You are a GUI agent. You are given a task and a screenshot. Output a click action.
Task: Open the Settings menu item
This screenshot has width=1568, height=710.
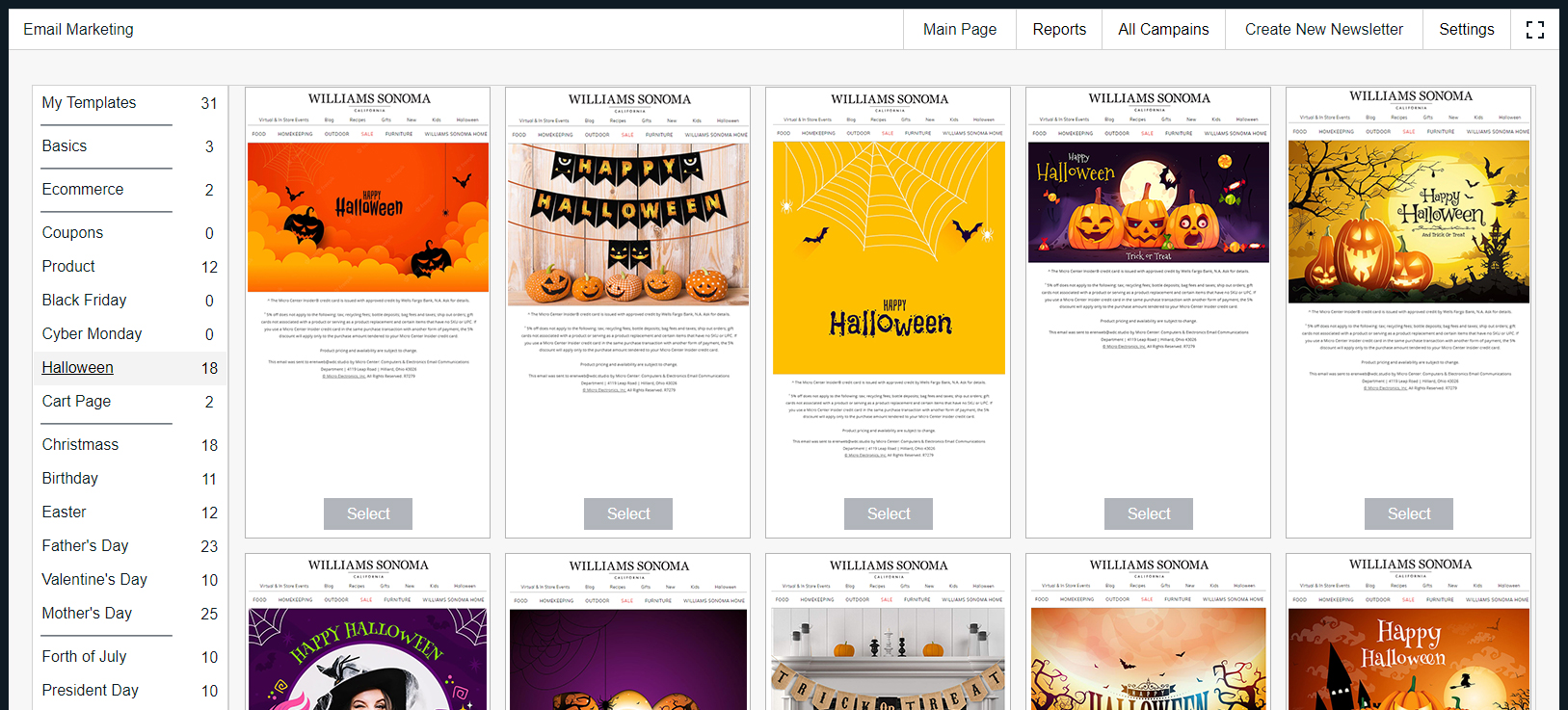[1467, 30]
